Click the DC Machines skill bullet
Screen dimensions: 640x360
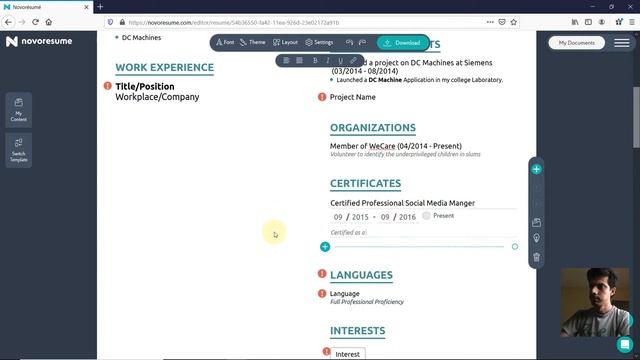tap(141, 38)
